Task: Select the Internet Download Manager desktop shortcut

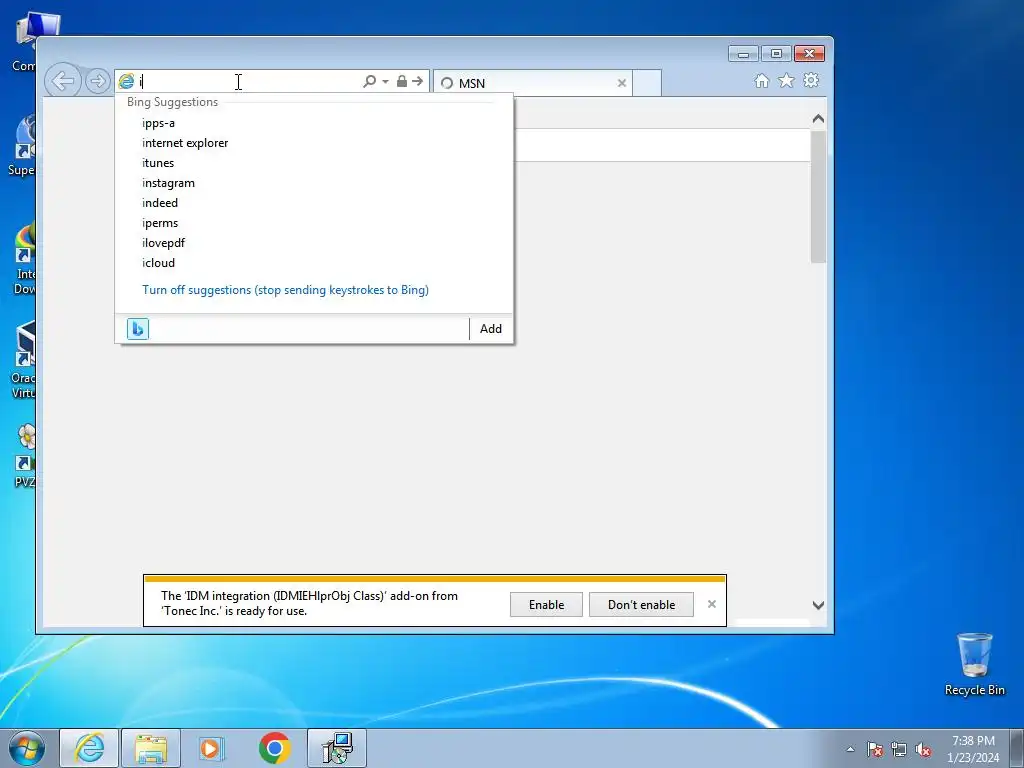Action: click(25, 259)
